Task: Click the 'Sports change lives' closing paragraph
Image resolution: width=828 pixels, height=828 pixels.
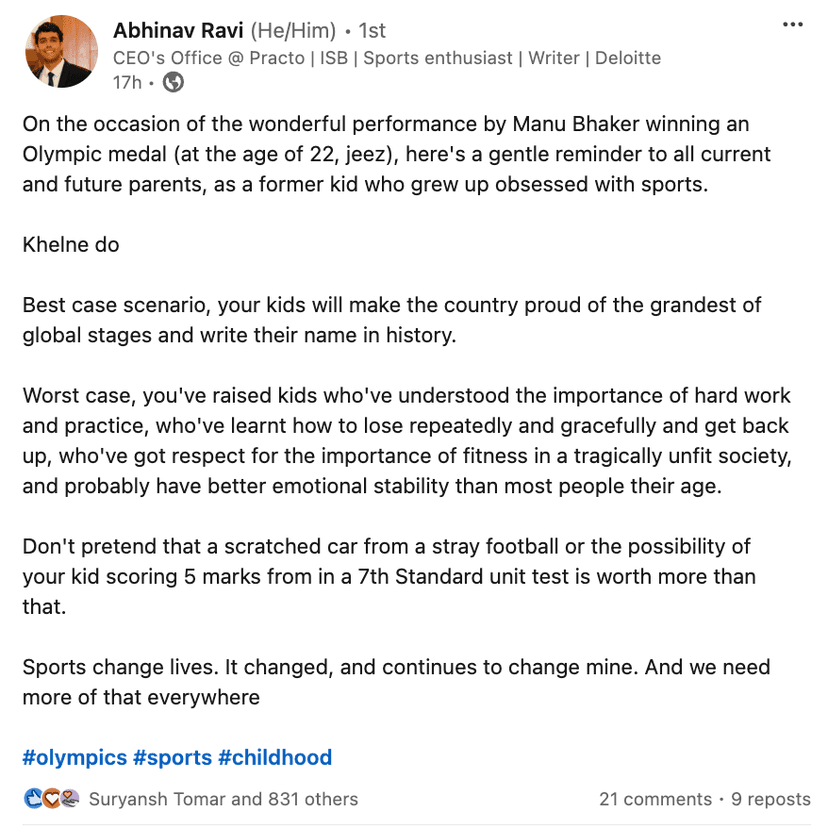Action: click(396, 682)
